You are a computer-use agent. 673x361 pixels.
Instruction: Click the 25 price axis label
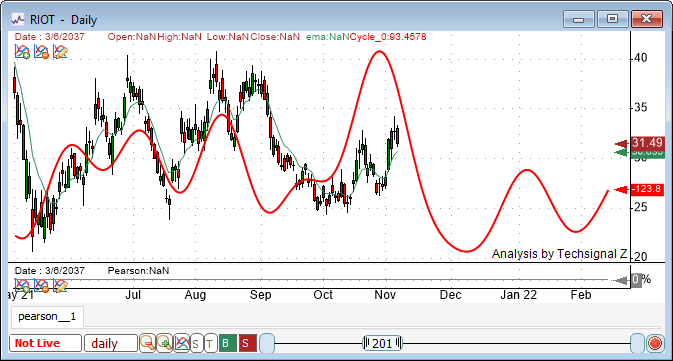click(x=641, y=207)
